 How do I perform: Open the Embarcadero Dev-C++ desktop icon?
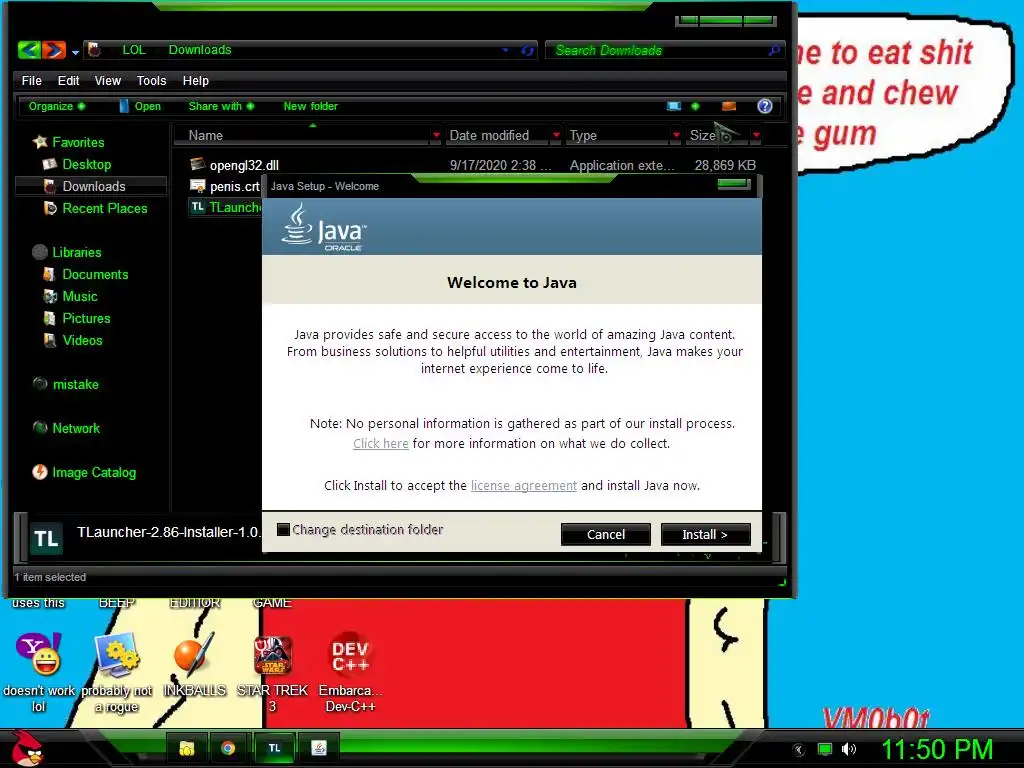[x=350, y=673]
